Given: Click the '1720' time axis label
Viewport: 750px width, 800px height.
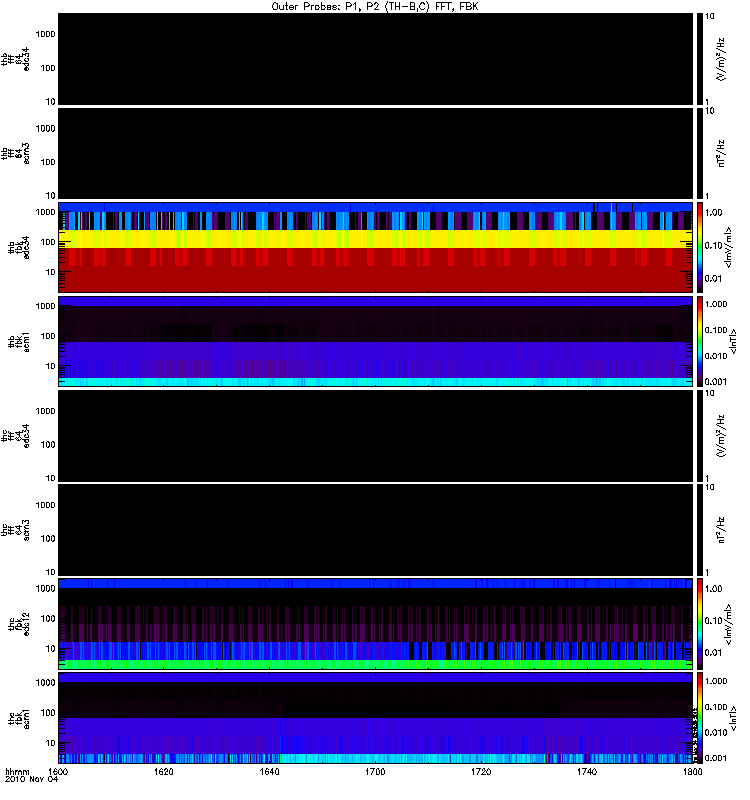Looking at the screenshot, I should 481,771.
